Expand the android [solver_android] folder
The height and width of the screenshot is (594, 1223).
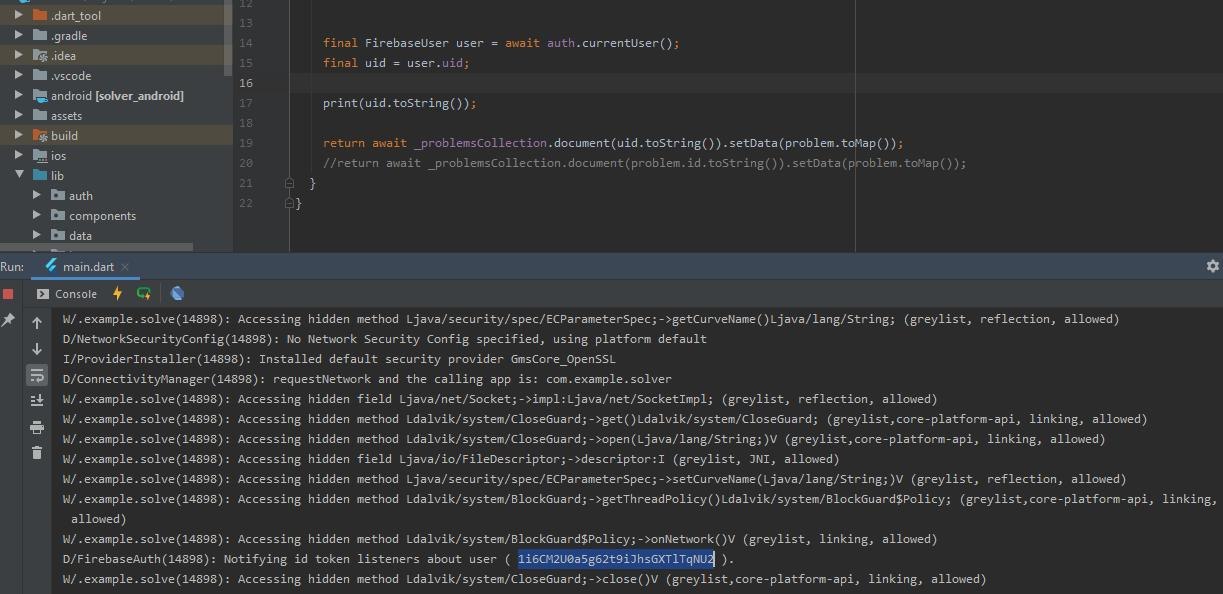(x=18, y=96)
